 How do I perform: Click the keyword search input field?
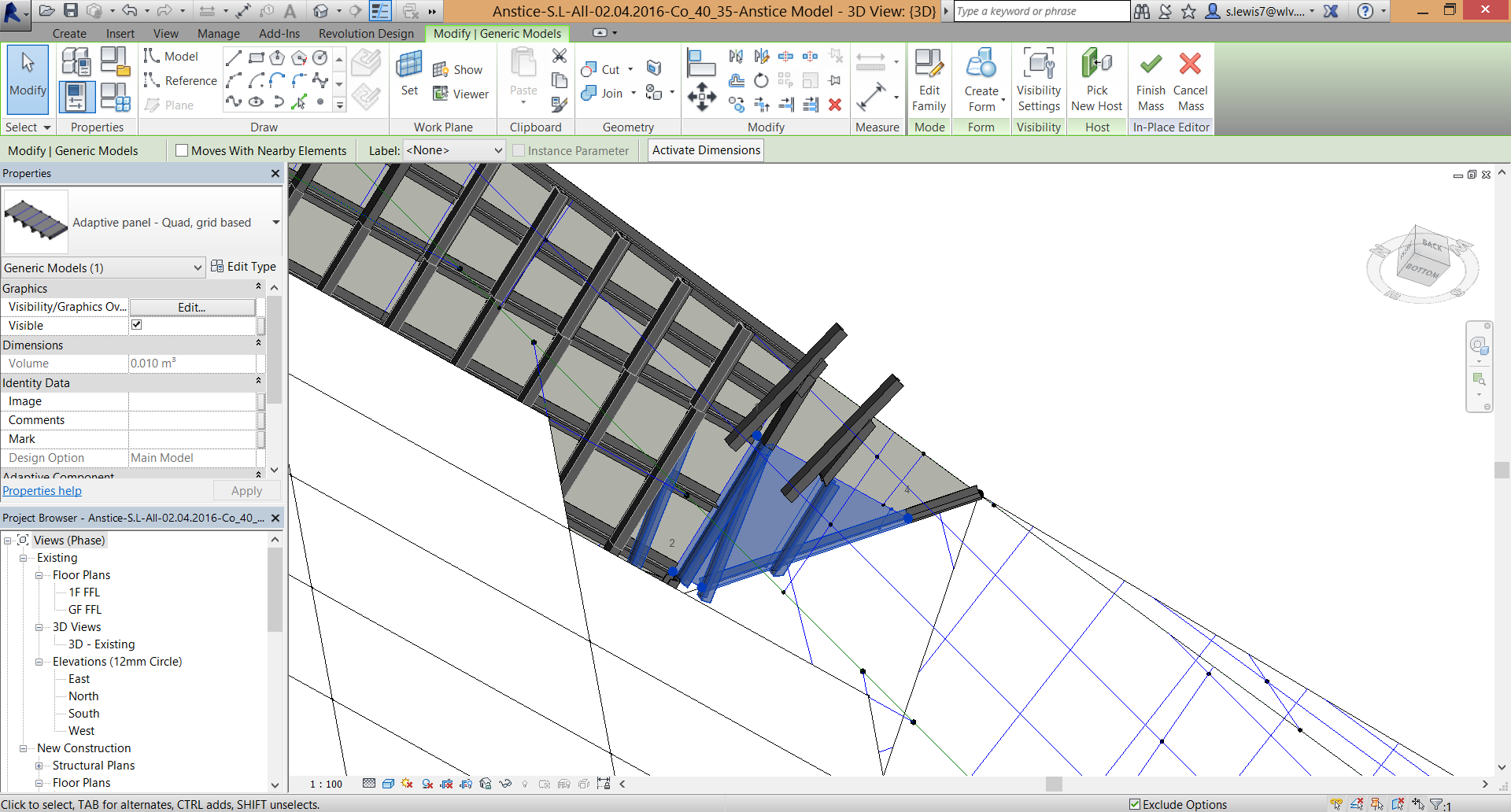(x=1040, y=11)
